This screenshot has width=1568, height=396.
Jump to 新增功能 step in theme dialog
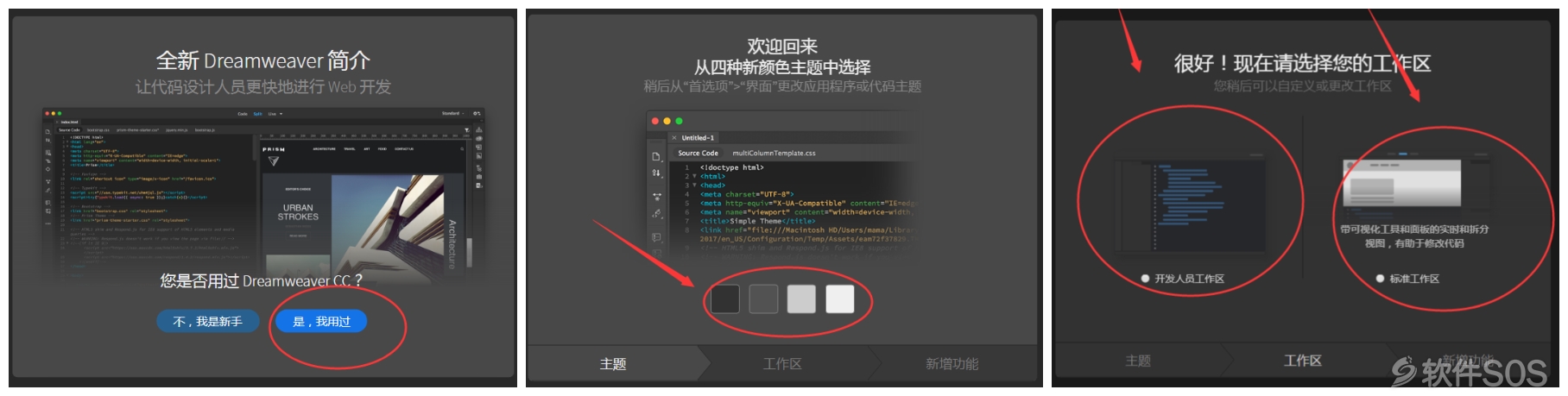click(x=952, y=364)
